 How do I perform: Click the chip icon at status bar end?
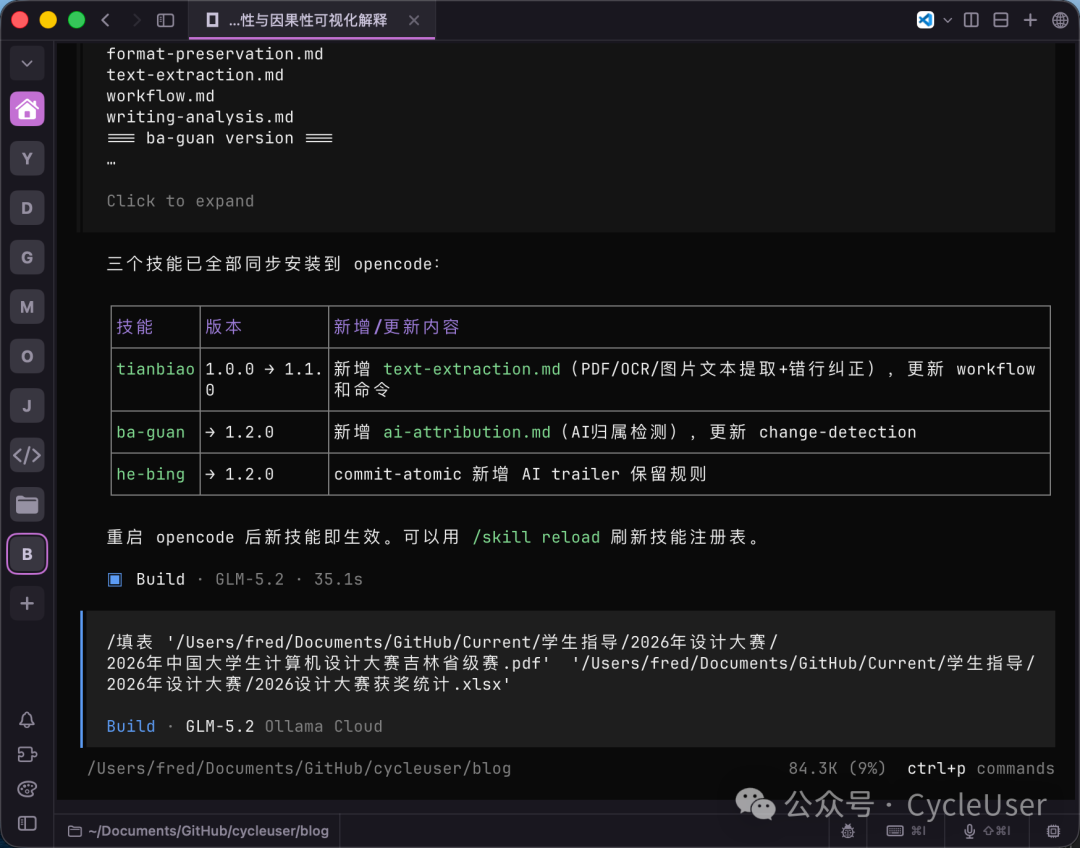[1053, 831]
